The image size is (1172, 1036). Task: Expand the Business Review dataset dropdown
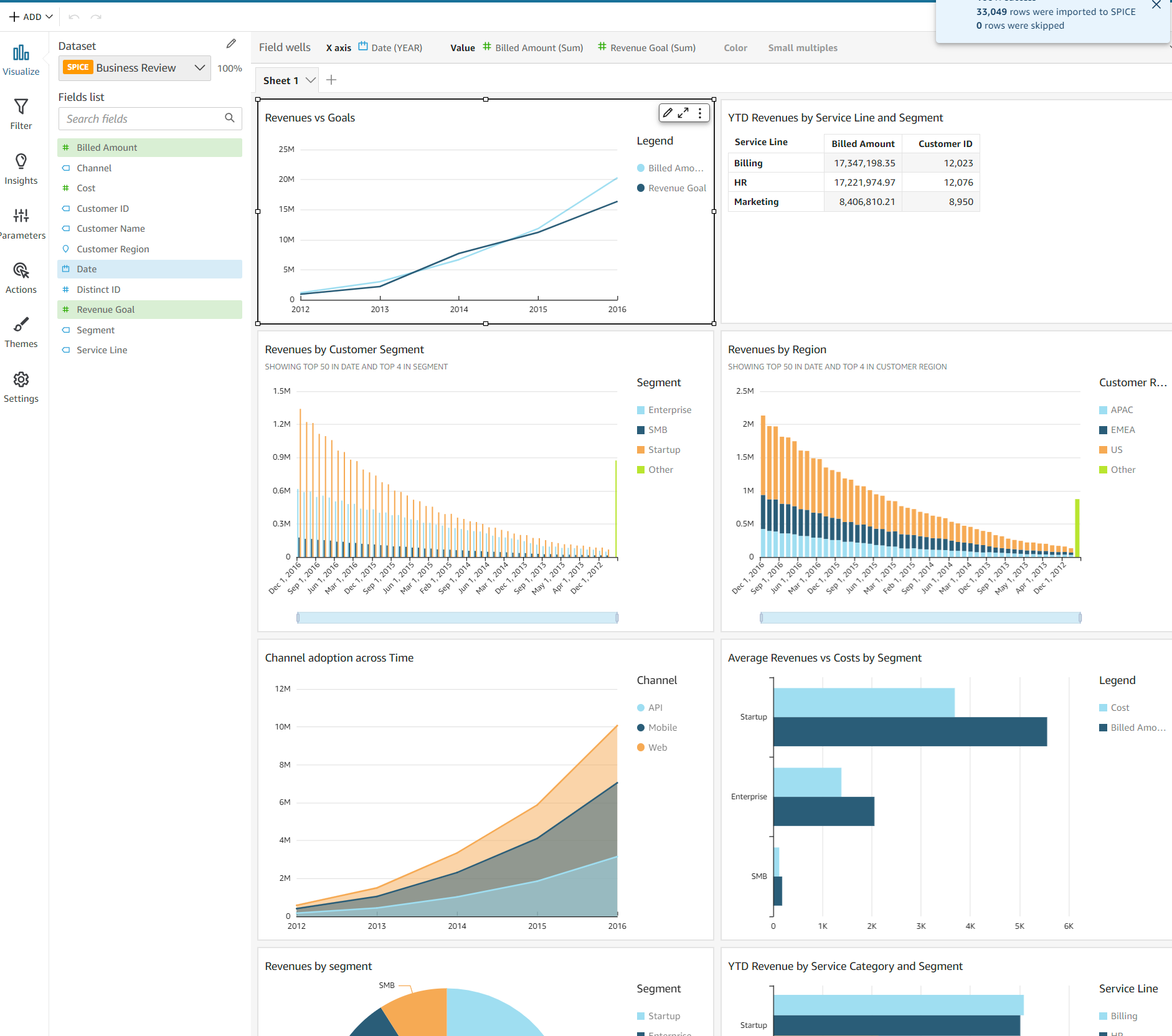[199, 67]
